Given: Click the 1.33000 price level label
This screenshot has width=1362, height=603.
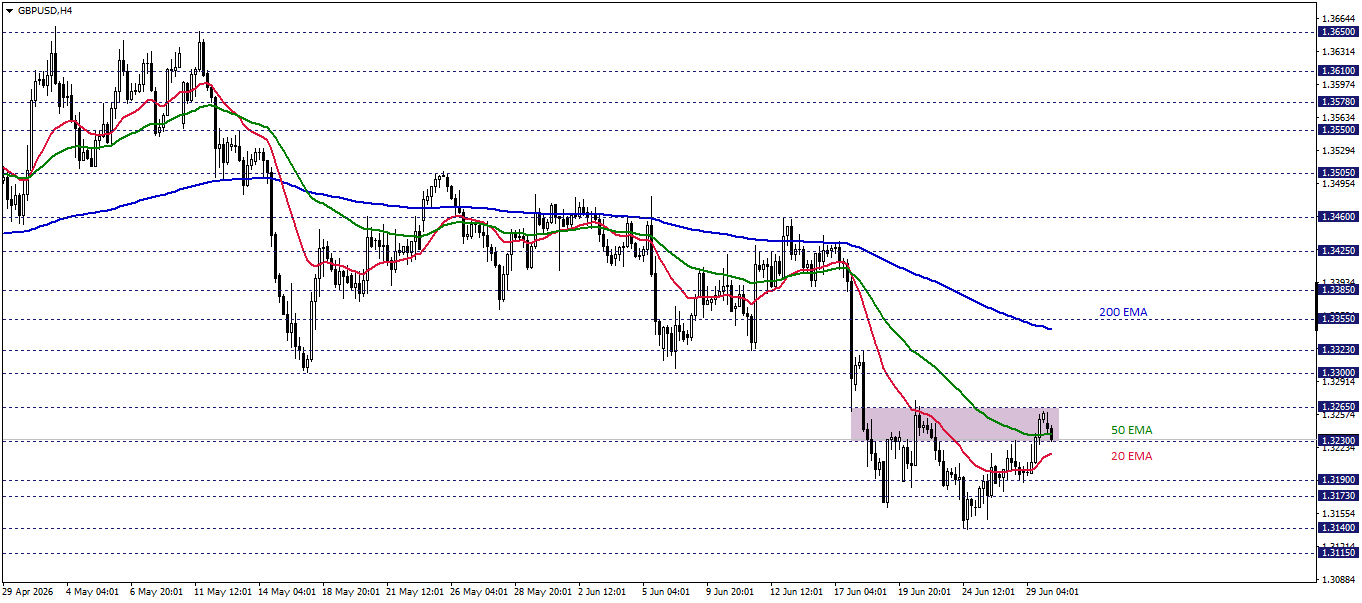Looking at the screenshot, I should pos(1338,372).
